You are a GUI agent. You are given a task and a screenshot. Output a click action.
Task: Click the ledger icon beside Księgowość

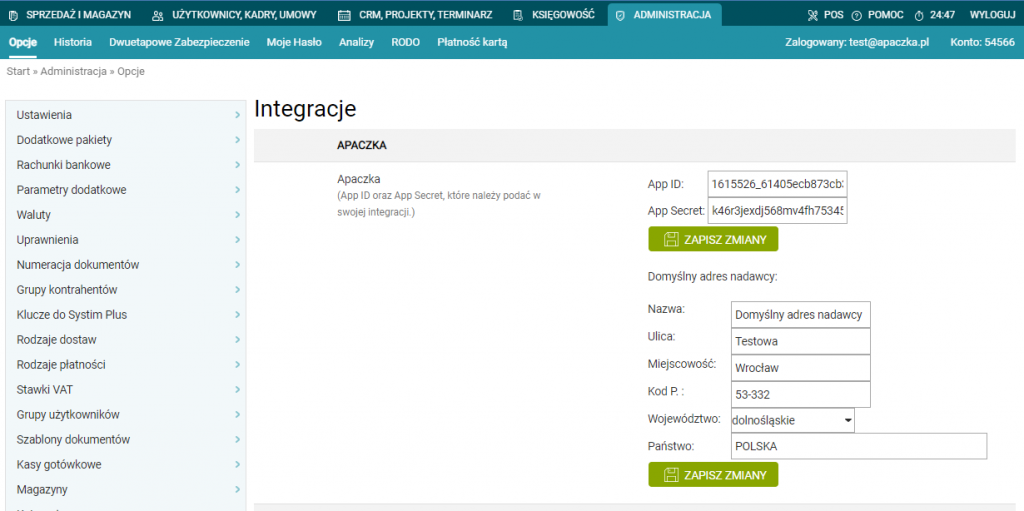[517, 15]
